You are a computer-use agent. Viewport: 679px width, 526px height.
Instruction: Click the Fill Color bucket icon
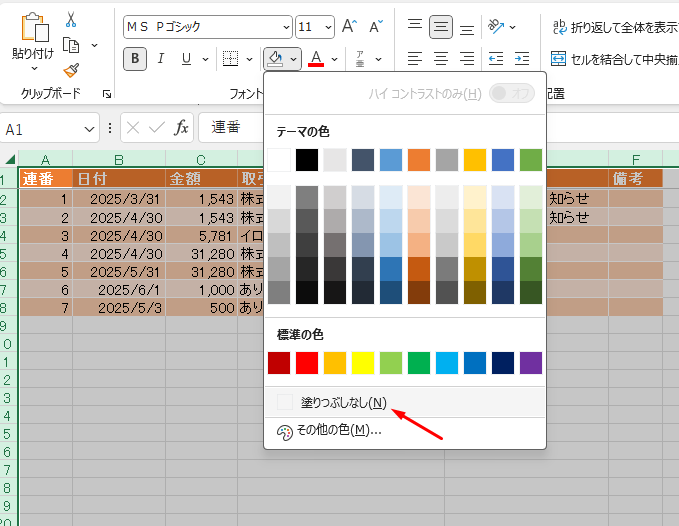(275, 58)
